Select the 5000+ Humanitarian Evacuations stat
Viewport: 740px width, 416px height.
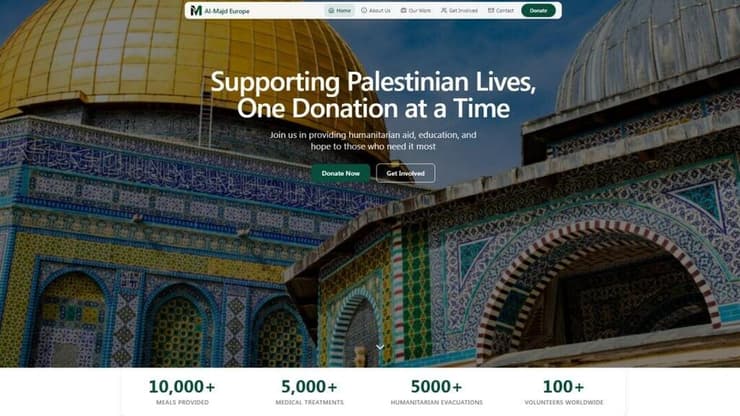437,392
